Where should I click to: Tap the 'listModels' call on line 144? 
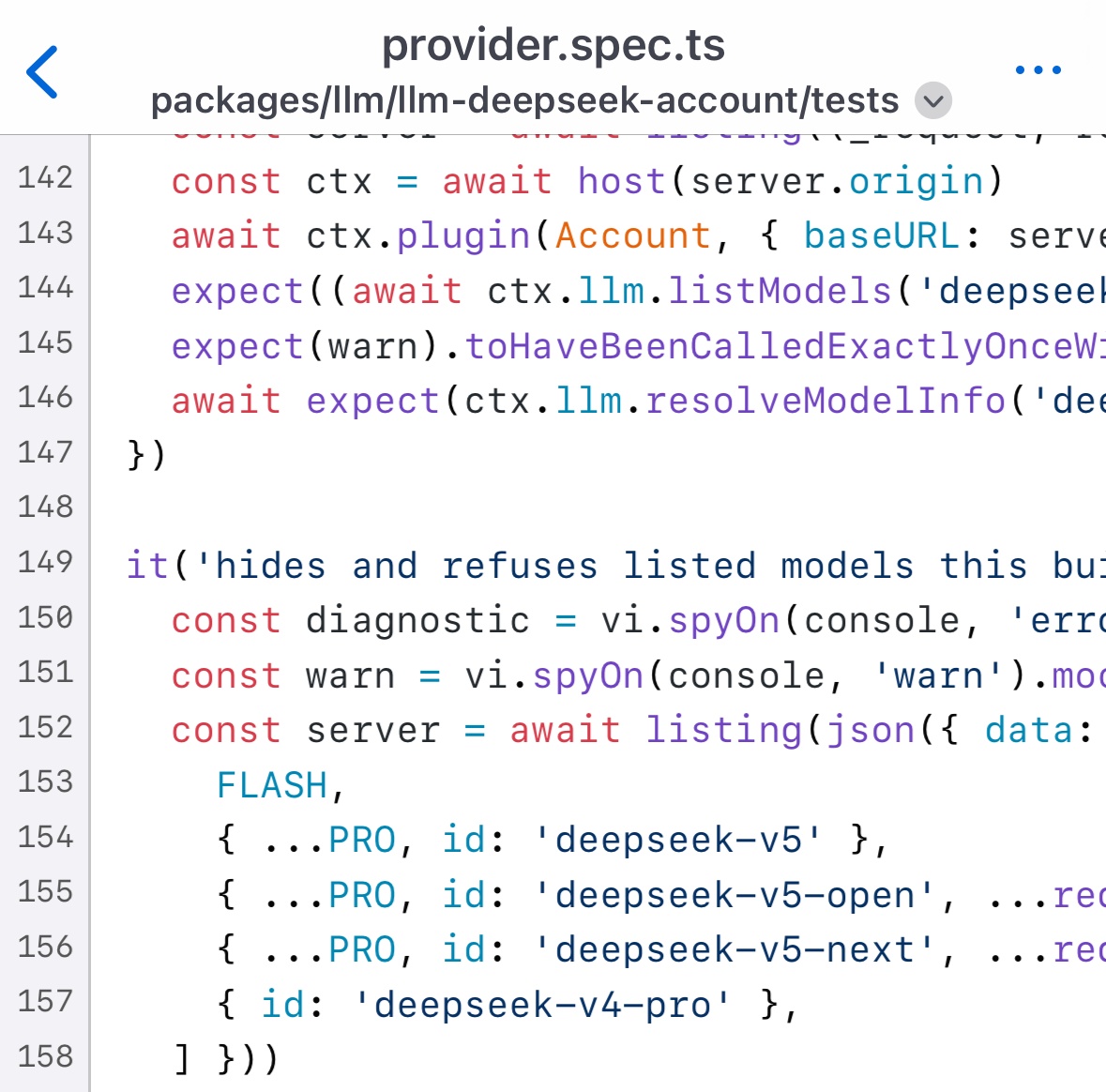click(780, 291)
